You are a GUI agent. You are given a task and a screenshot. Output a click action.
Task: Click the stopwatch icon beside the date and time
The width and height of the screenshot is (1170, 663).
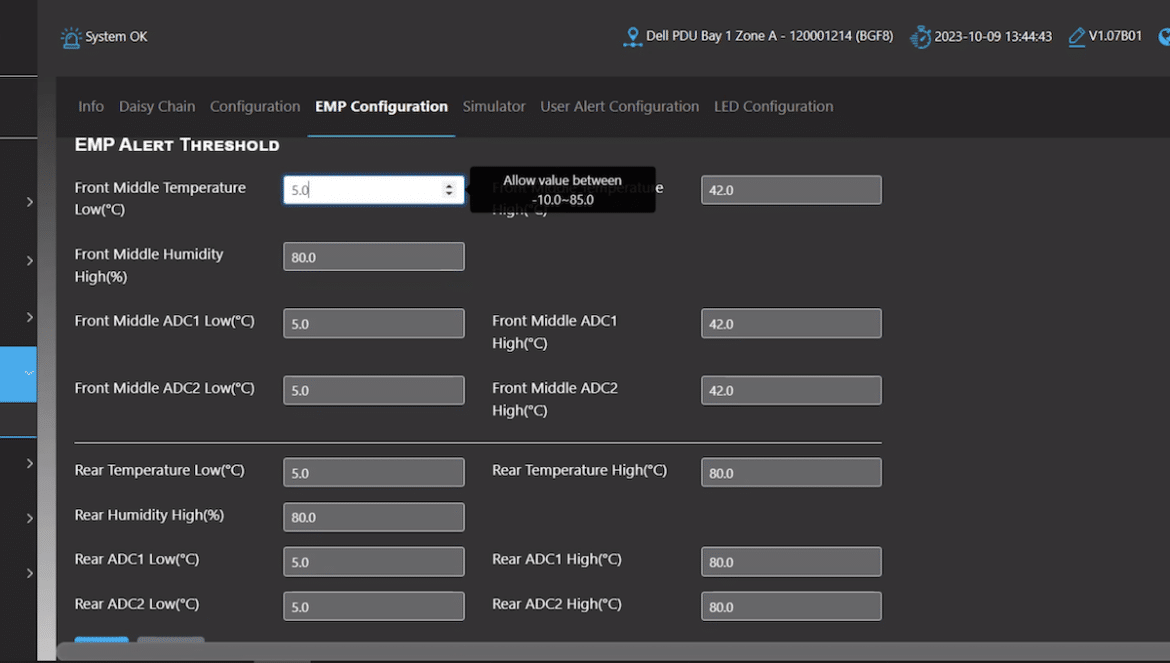pyautogui.click(x=920, y=37)
